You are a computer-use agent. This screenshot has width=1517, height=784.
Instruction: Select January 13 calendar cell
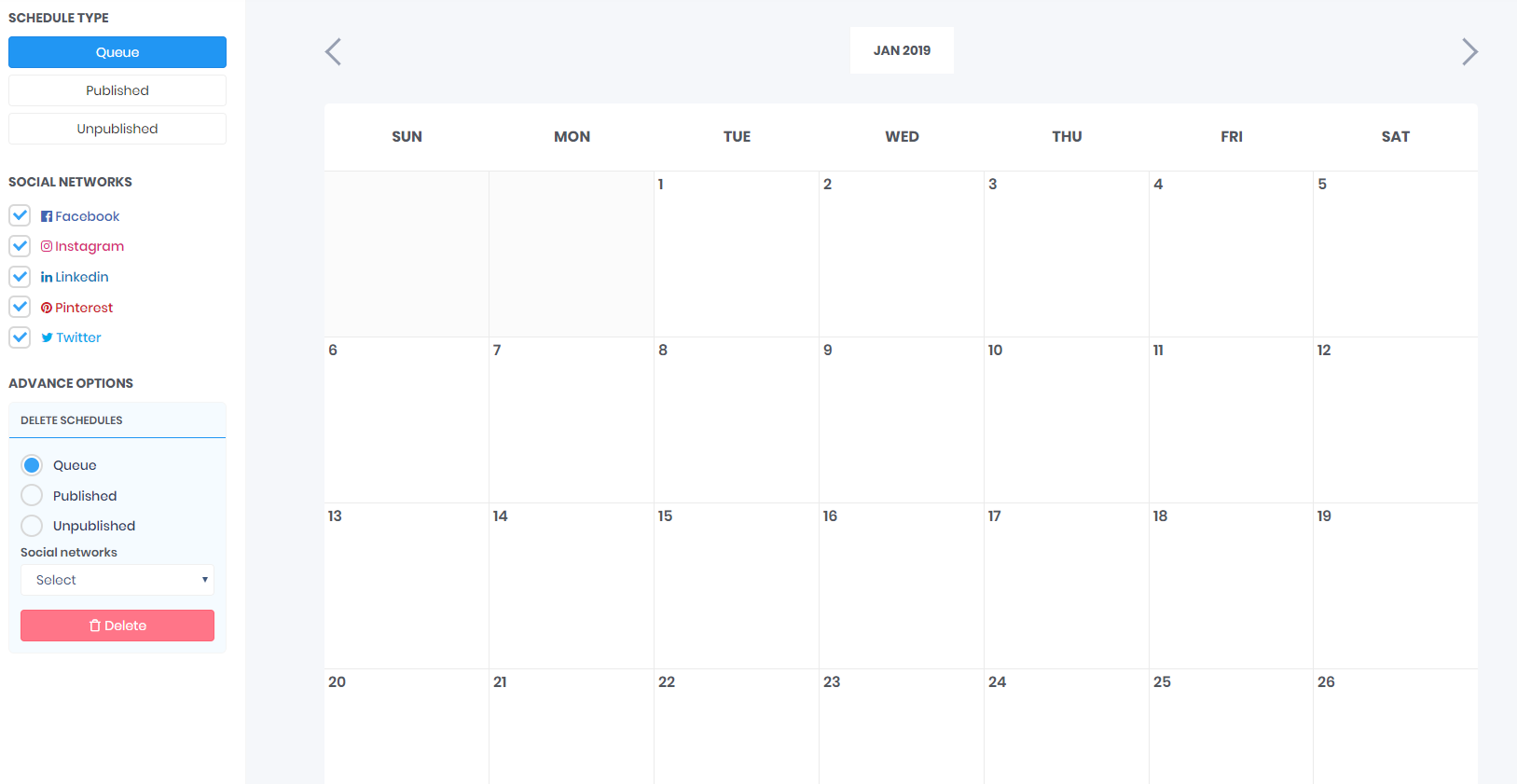click(407, 586)
